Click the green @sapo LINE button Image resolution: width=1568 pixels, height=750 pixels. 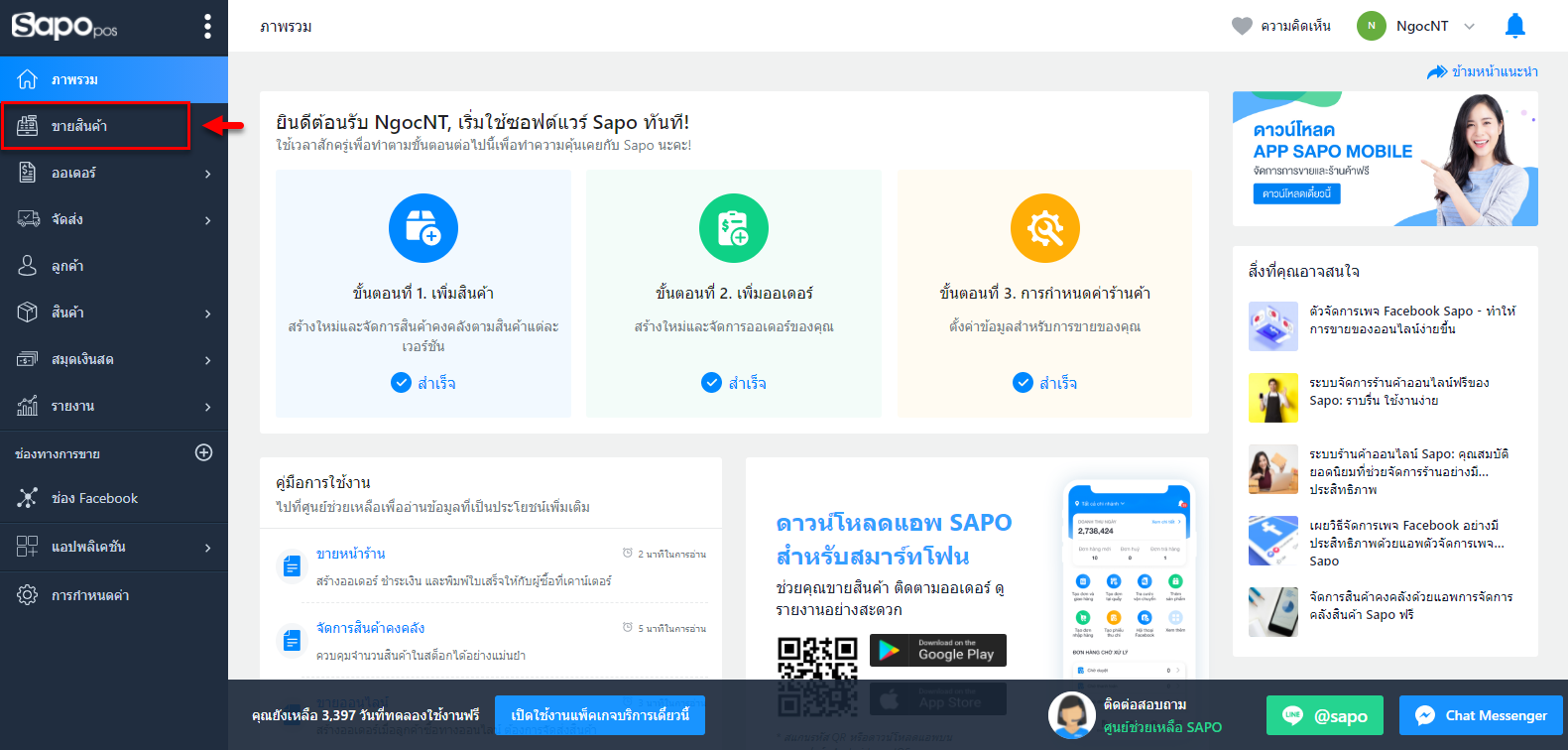(1325, 715)
